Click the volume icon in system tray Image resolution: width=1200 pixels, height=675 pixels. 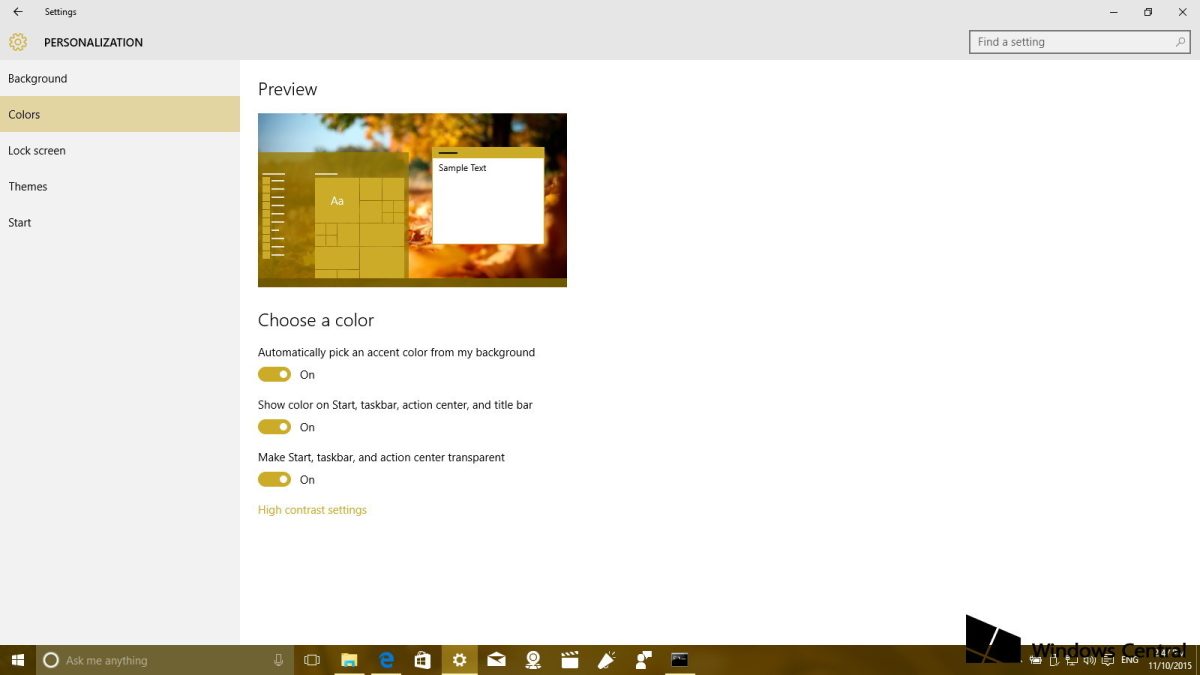pos(1089,660)
